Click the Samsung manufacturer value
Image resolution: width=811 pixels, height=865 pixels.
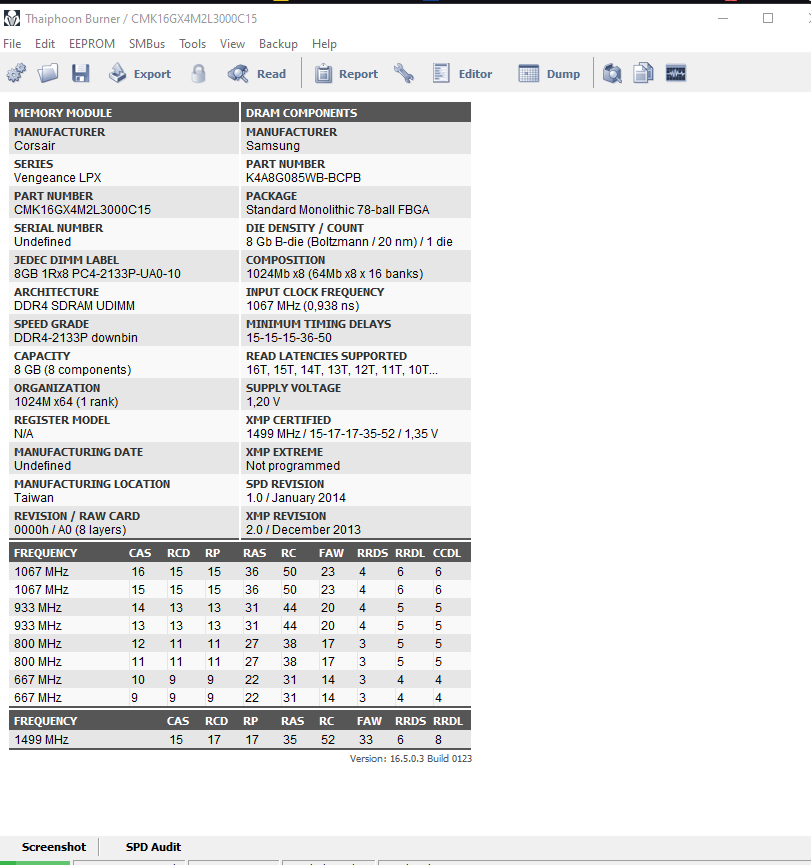point(273,146)
